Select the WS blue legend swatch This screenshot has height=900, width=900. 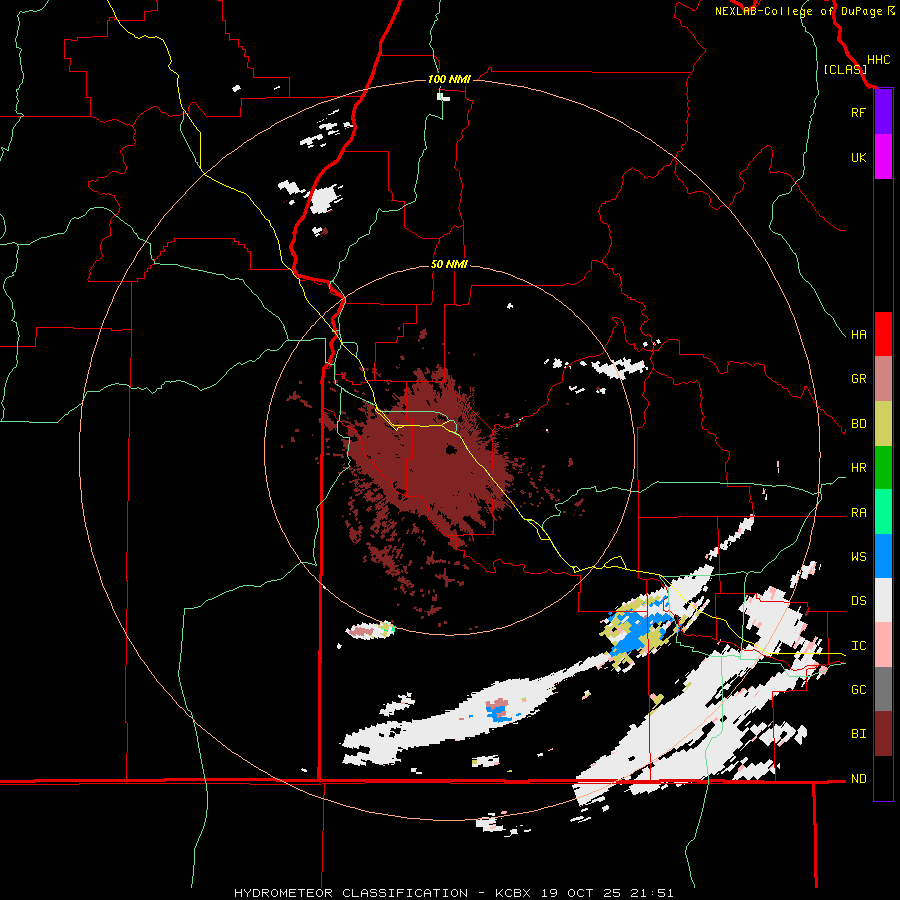click(x=883, y=556)
